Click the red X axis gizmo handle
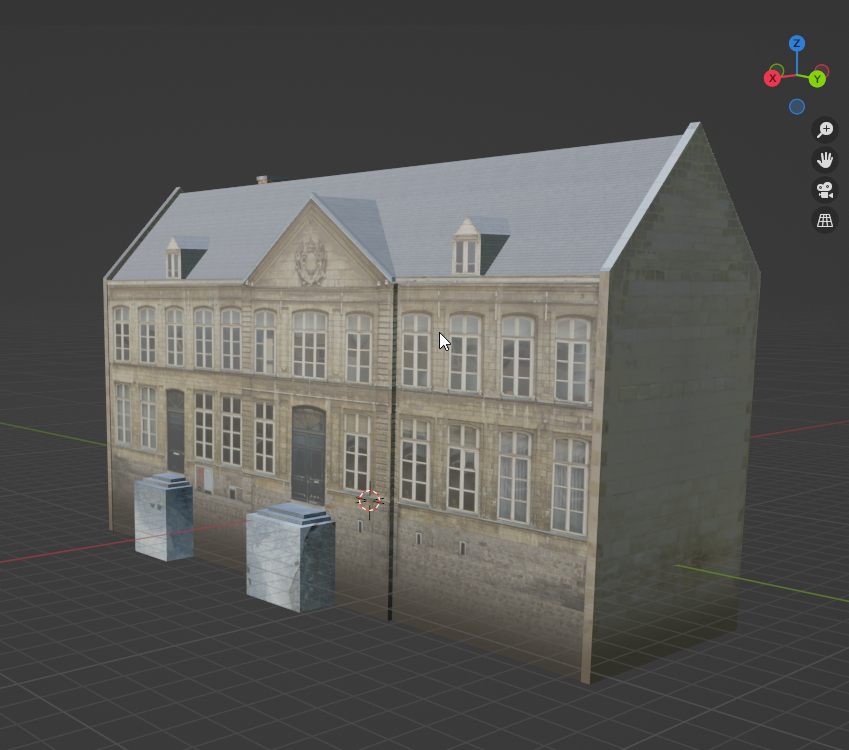The width and height of the screenshot is (849, 750). click(773, 78)
